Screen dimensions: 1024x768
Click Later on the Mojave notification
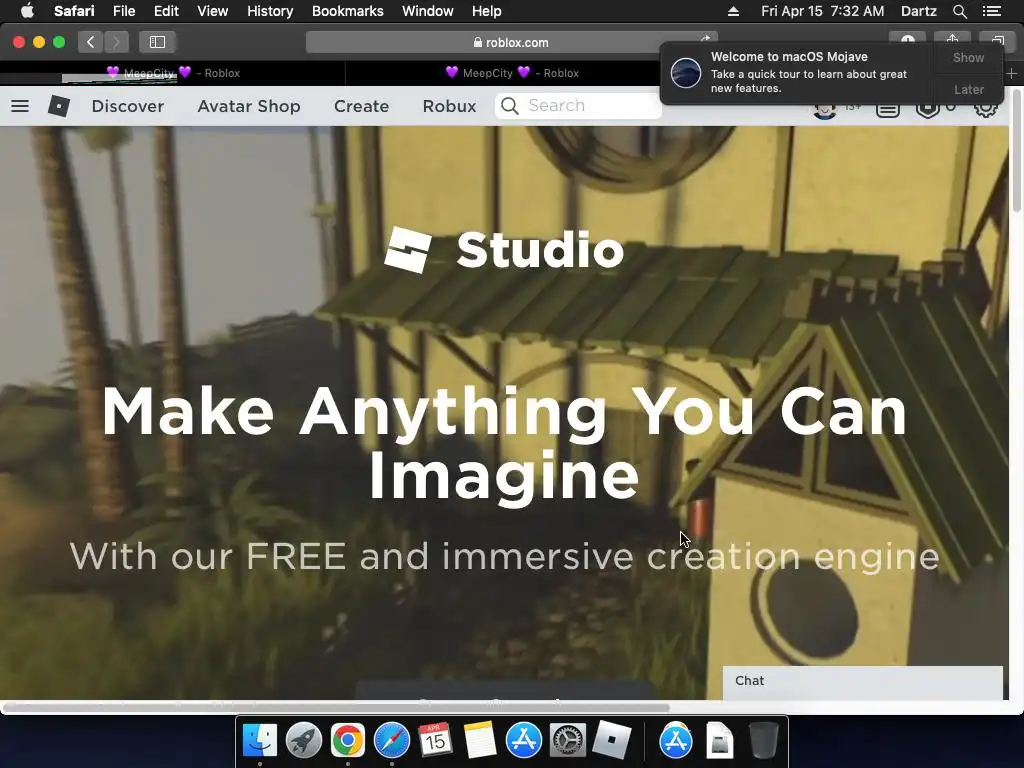[x=968, y=89]
